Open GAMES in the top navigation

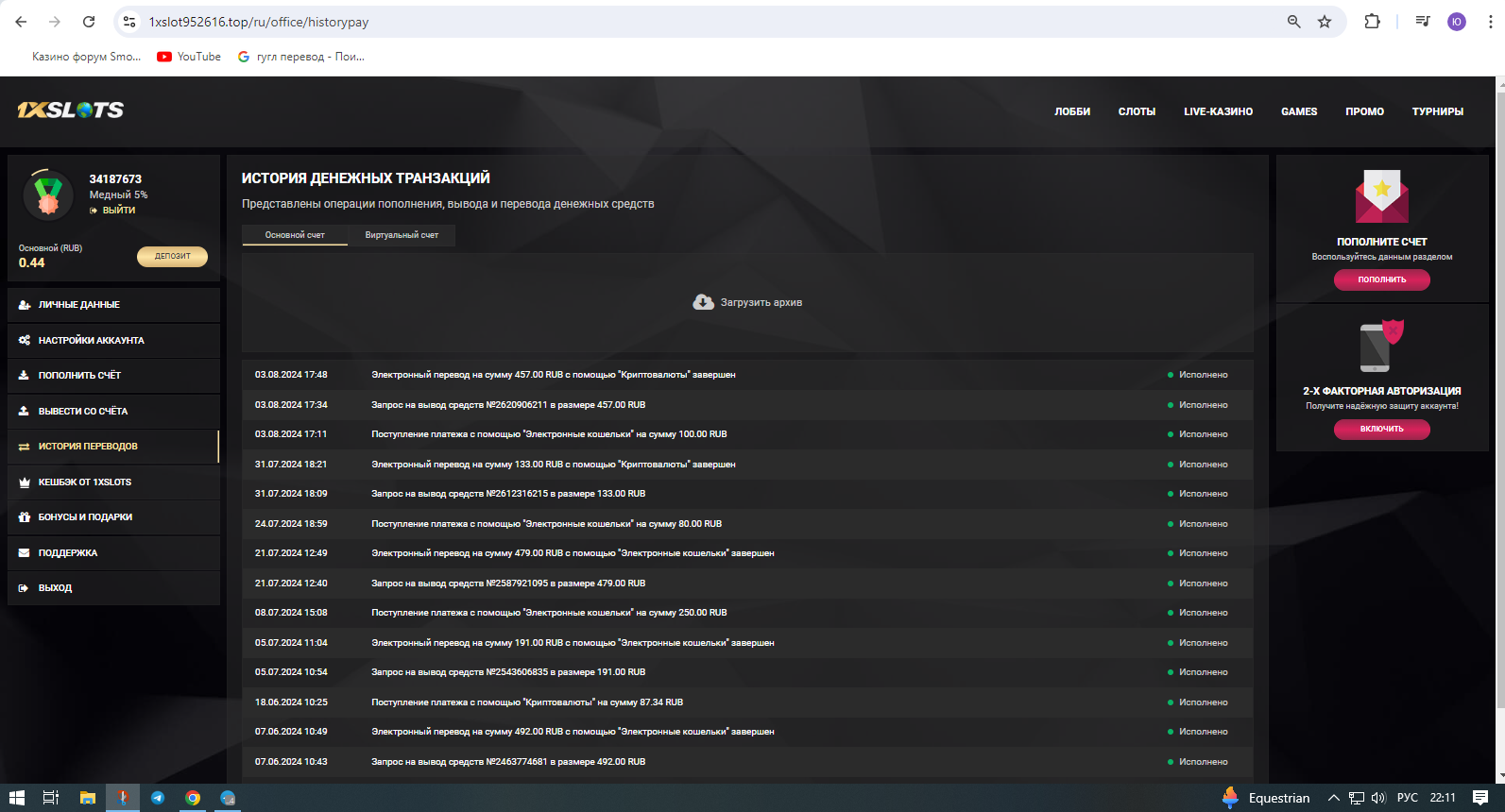tap(1299, 111)
